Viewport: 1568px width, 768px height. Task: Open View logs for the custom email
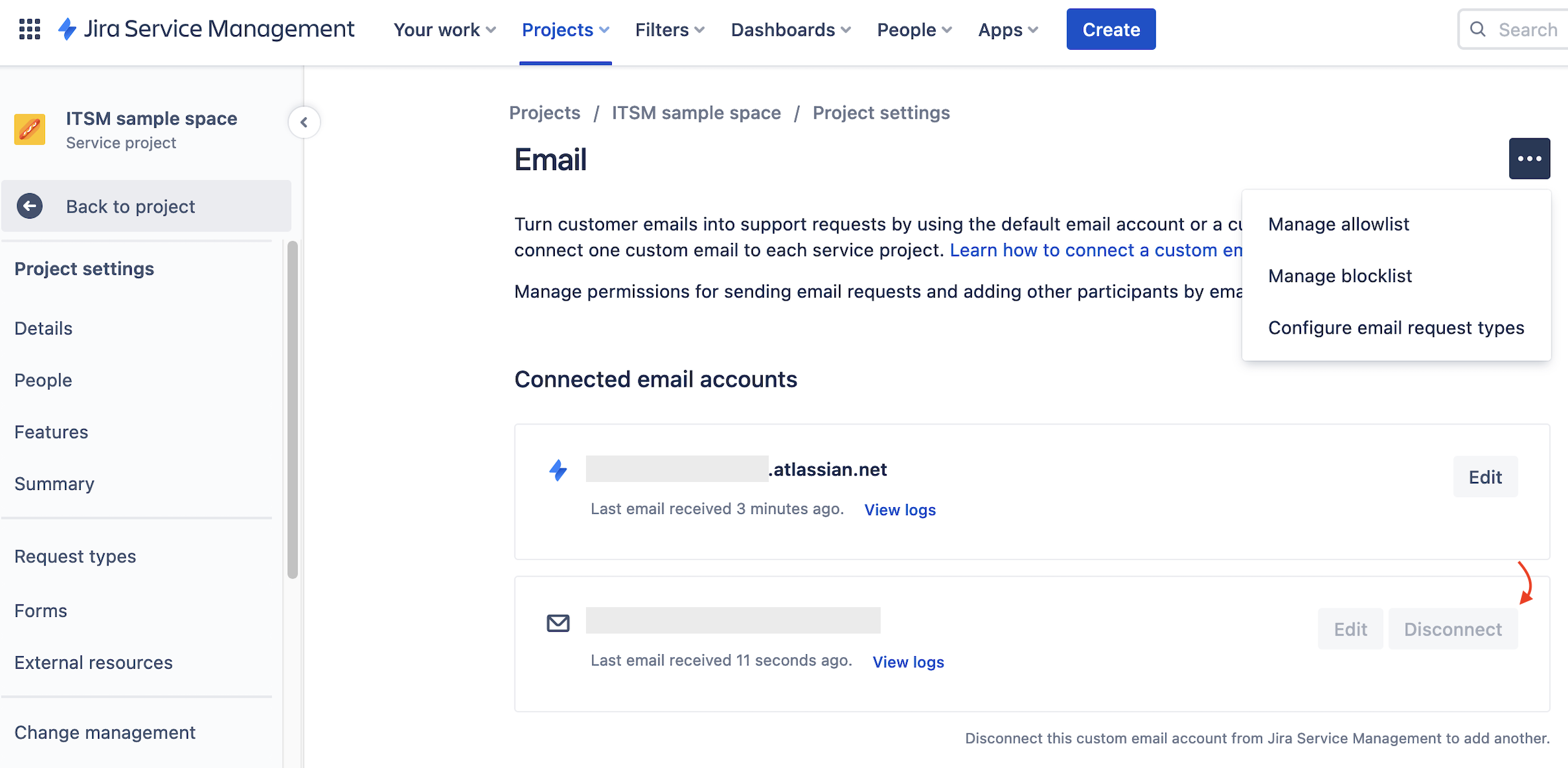[x=908, y=662]
